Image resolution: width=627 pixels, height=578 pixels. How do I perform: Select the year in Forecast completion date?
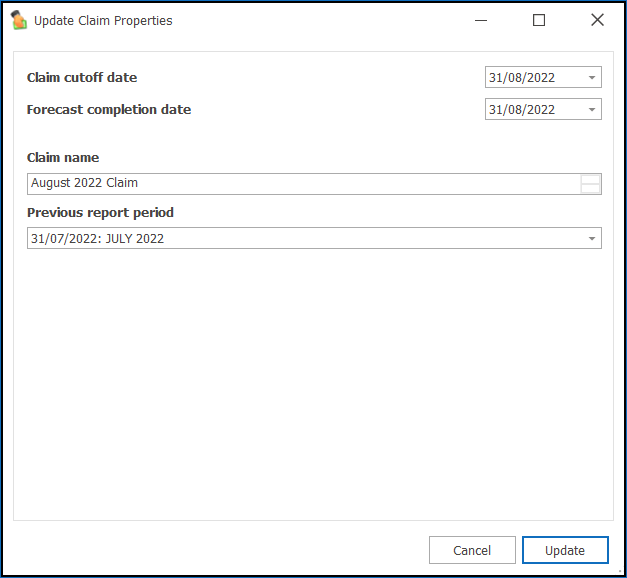(x=541, y=109)
